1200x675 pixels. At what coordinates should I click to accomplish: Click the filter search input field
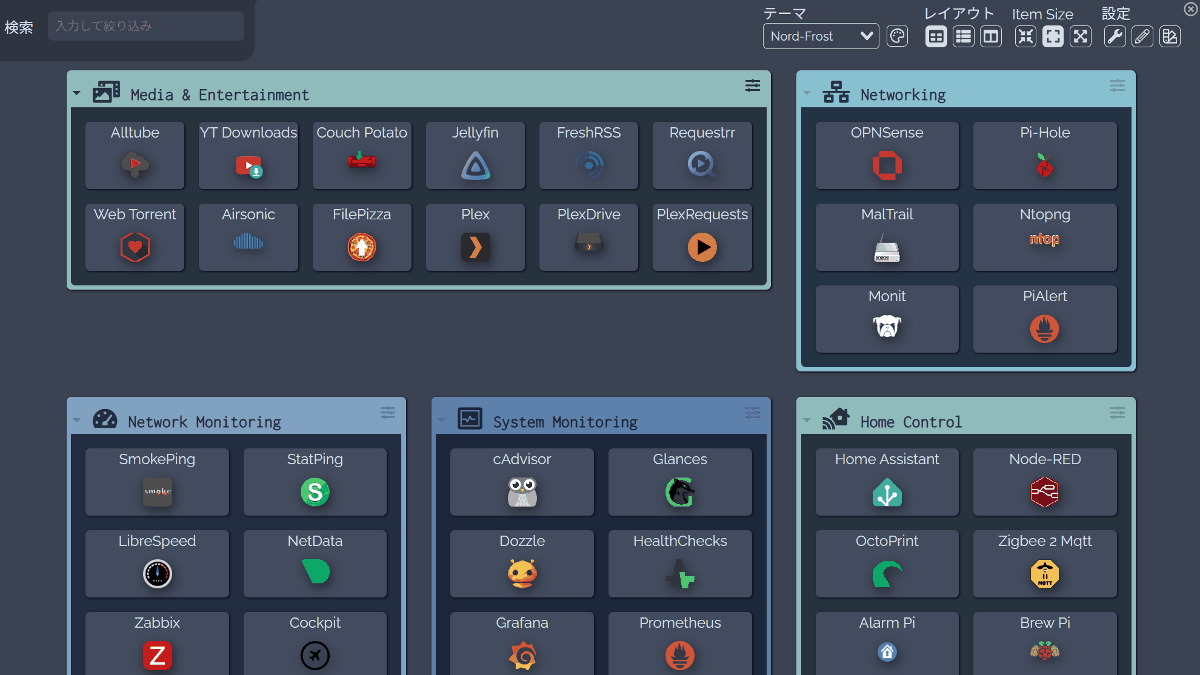[146, 25]
